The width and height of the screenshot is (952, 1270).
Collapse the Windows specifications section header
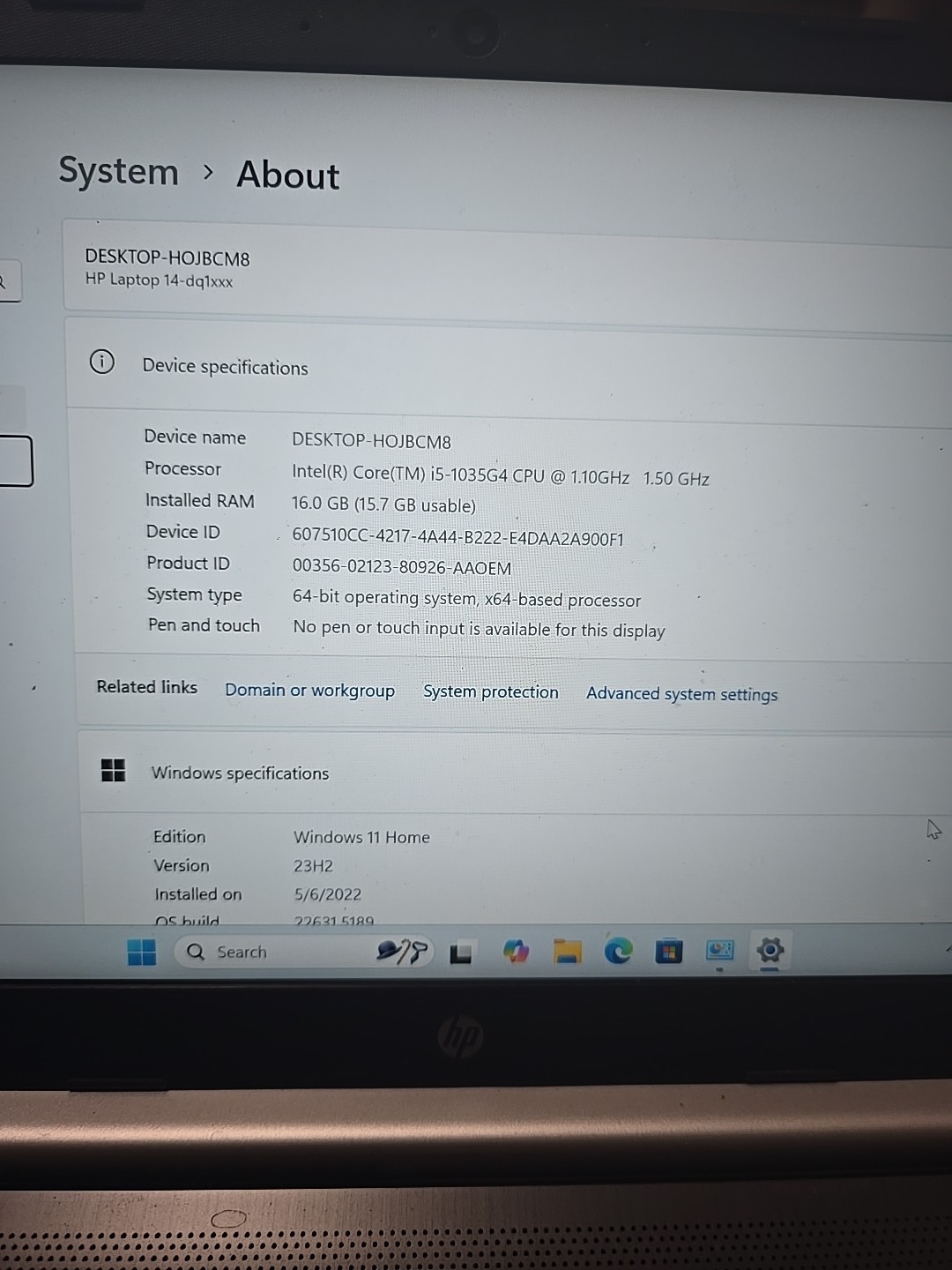pyautogui.click(x=516, y=773)
